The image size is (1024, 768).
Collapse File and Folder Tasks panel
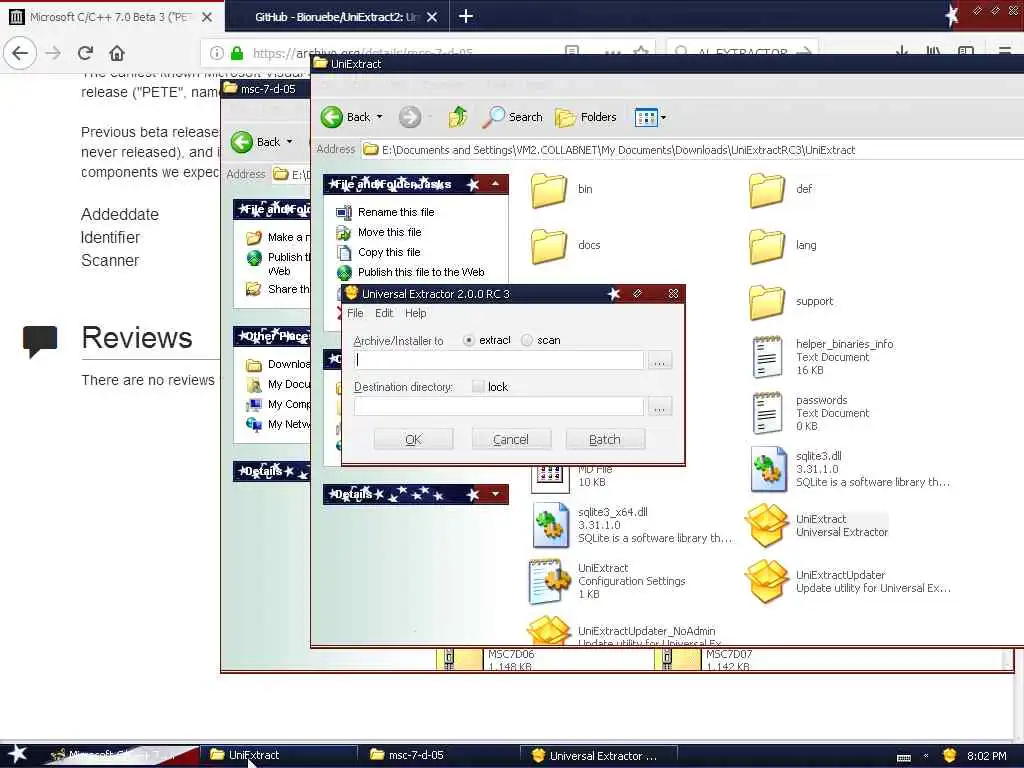click(x=496, y=184)
